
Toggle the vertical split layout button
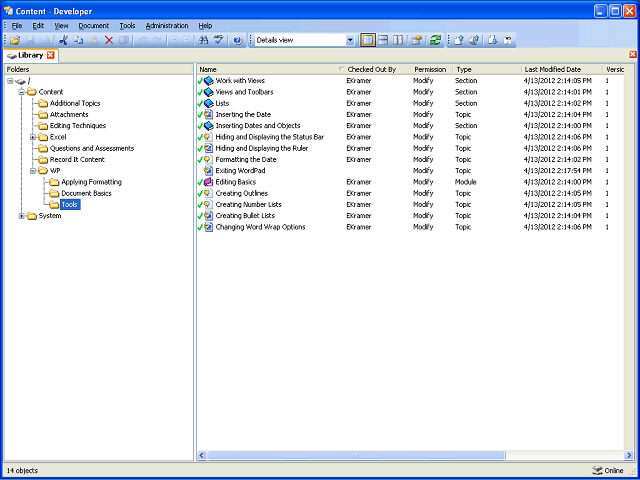pyautogui.click(x=398, y=40)
